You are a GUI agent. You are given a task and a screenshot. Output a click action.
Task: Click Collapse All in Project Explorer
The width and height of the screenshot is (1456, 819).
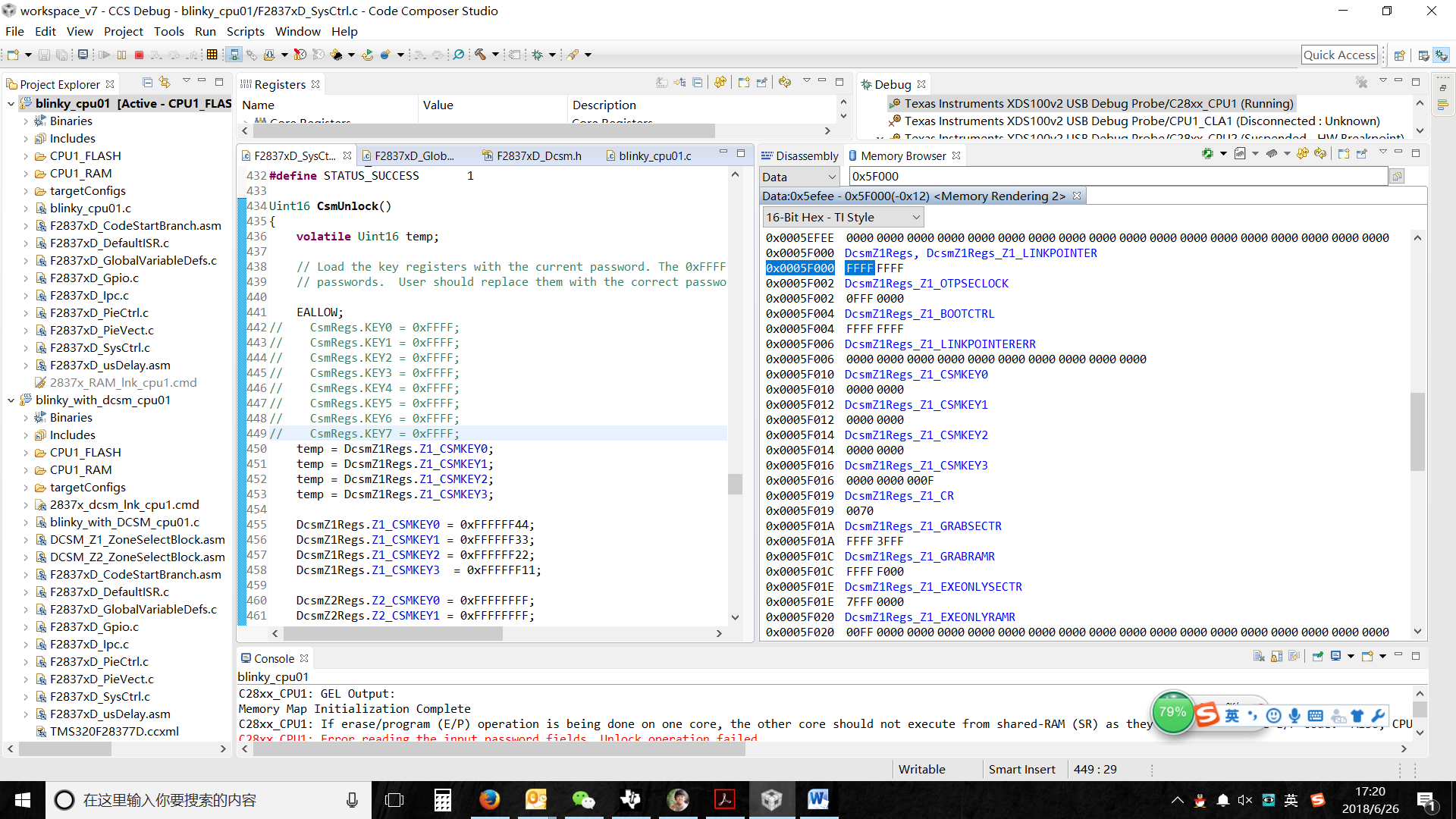pyautogui.click(x=148, y=83)
